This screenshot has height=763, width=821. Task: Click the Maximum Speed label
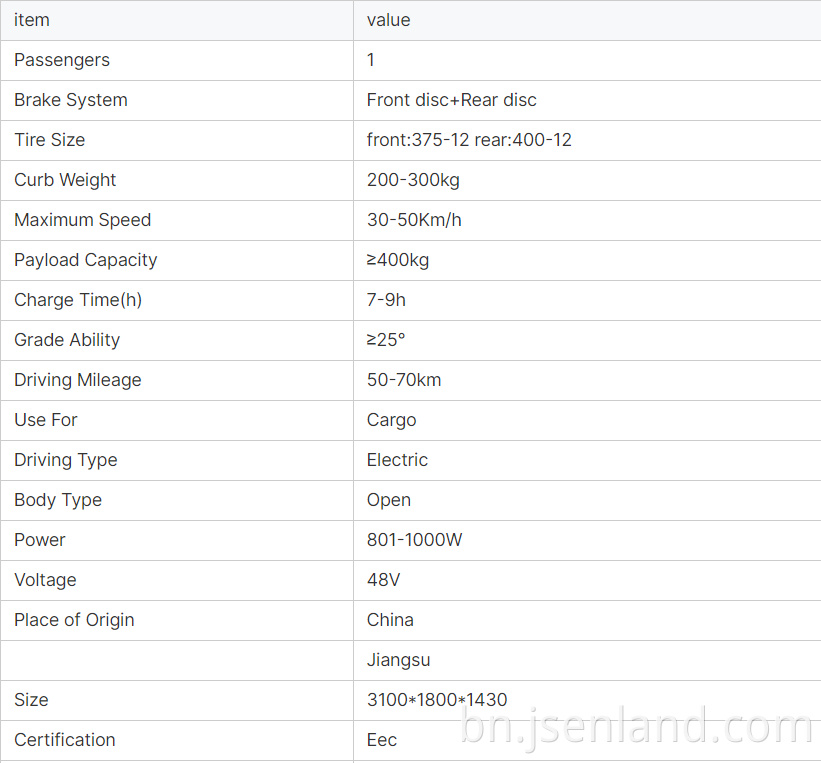(x=82, y=220)
